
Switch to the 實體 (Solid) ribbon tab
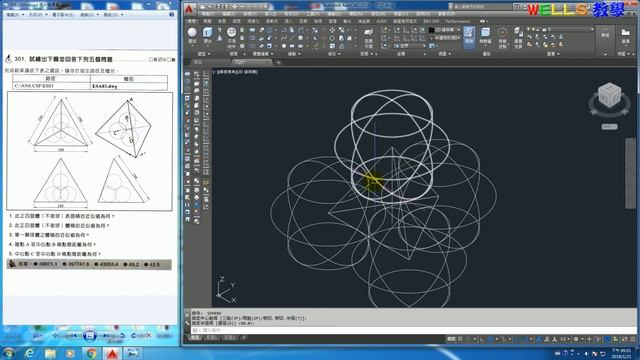pos(207,21)
